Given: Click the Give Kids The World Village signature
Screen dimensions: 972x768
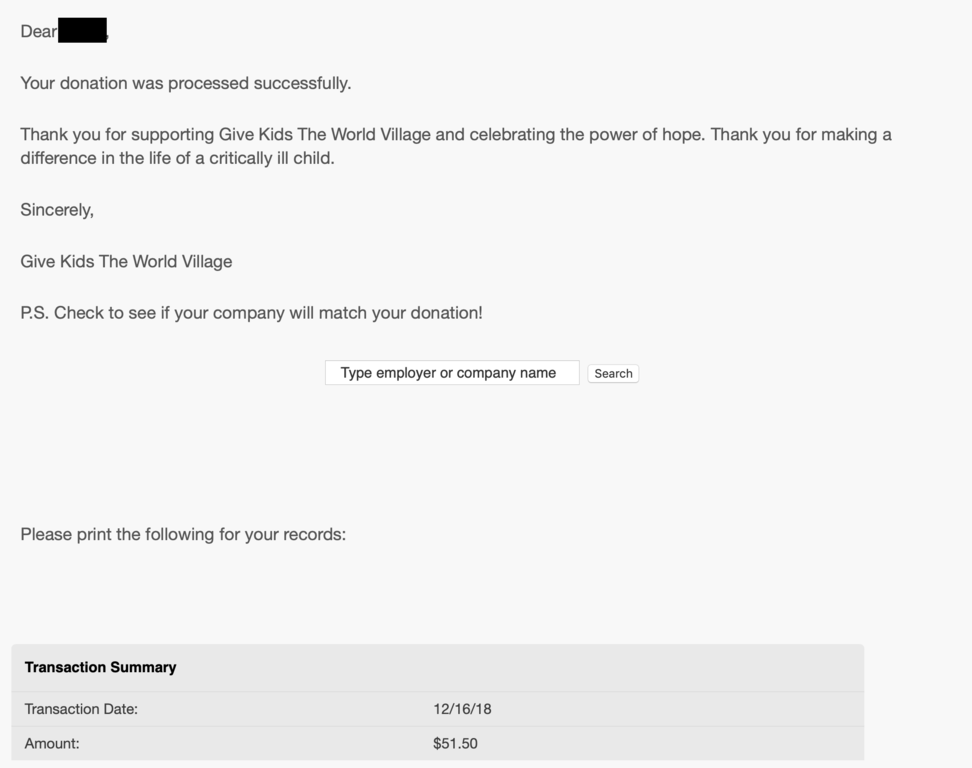Looking at the screenshot, I should [126, 262].
